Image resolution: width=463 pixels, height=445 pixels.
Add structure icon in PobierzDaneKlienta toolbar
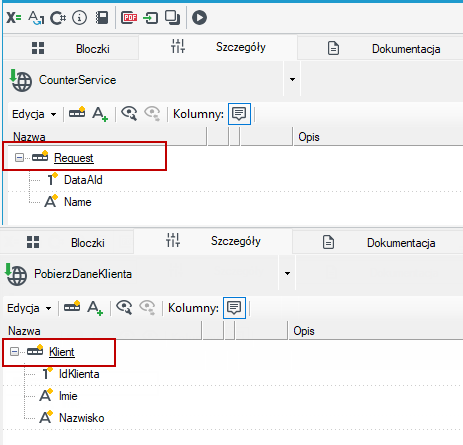[72, 307]
